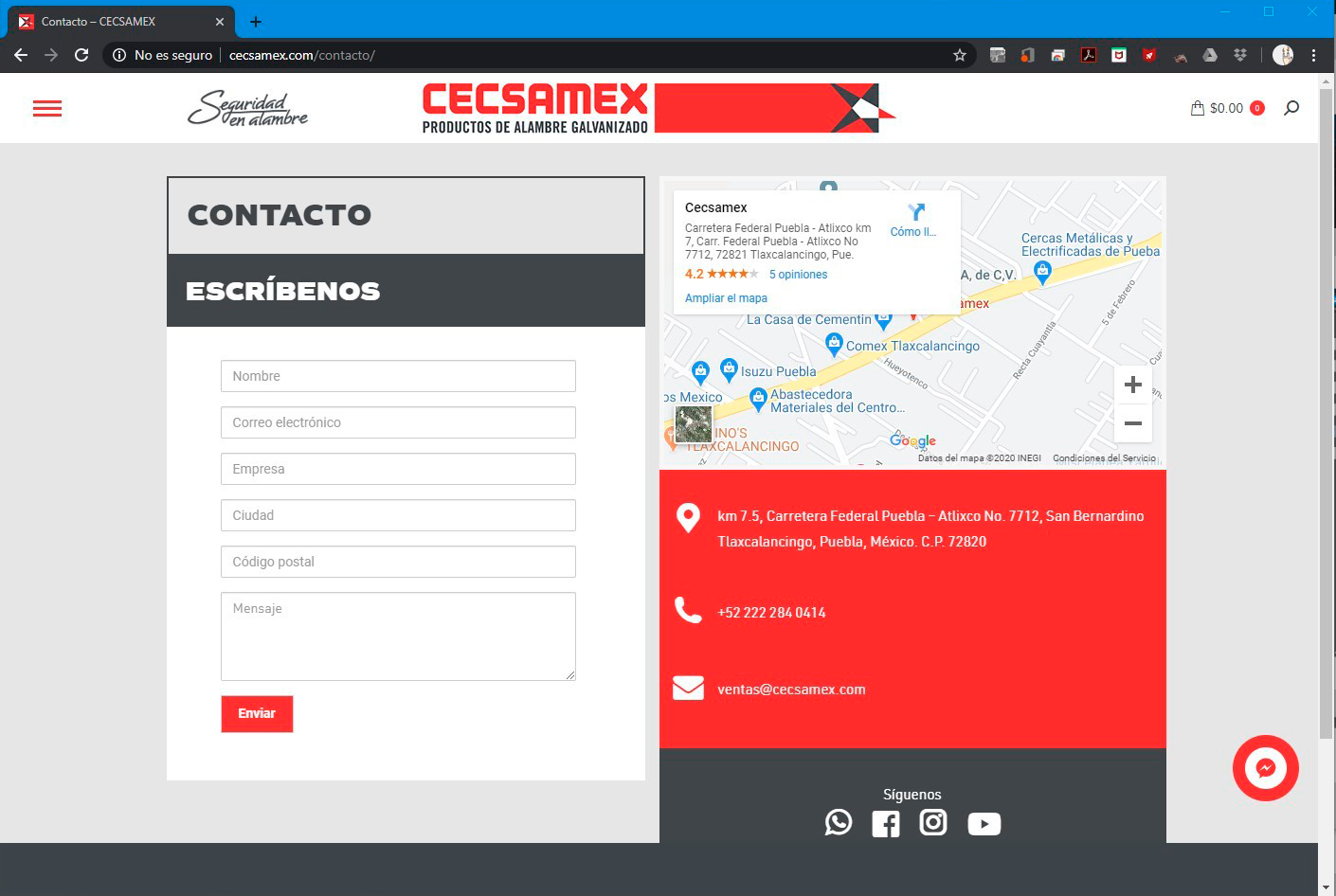
Task: Click the CECSAMEX logo
Action: pyautogui.click(x=659, y=108)
